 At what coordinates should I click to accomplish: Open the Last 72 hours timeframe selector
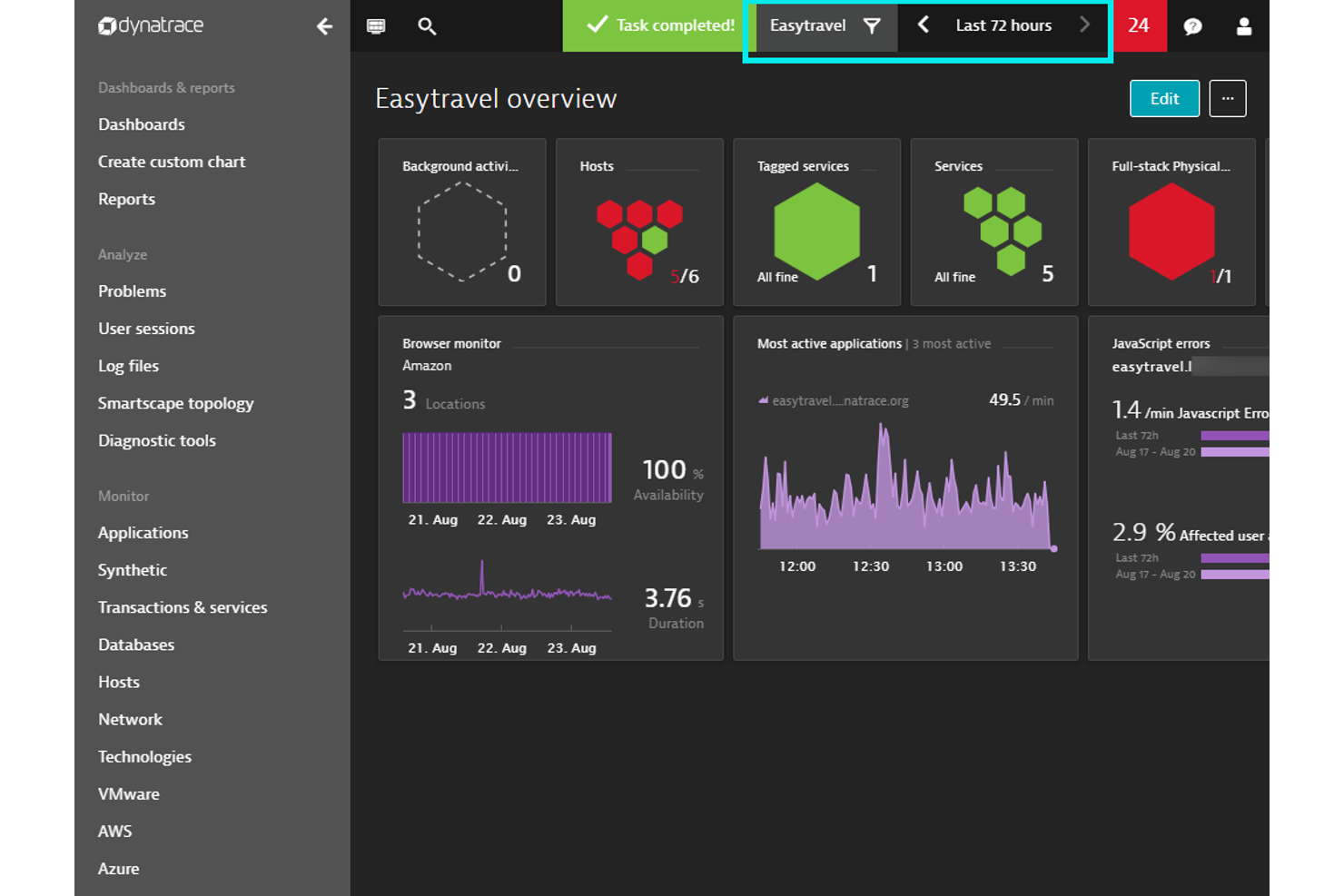1003,25
